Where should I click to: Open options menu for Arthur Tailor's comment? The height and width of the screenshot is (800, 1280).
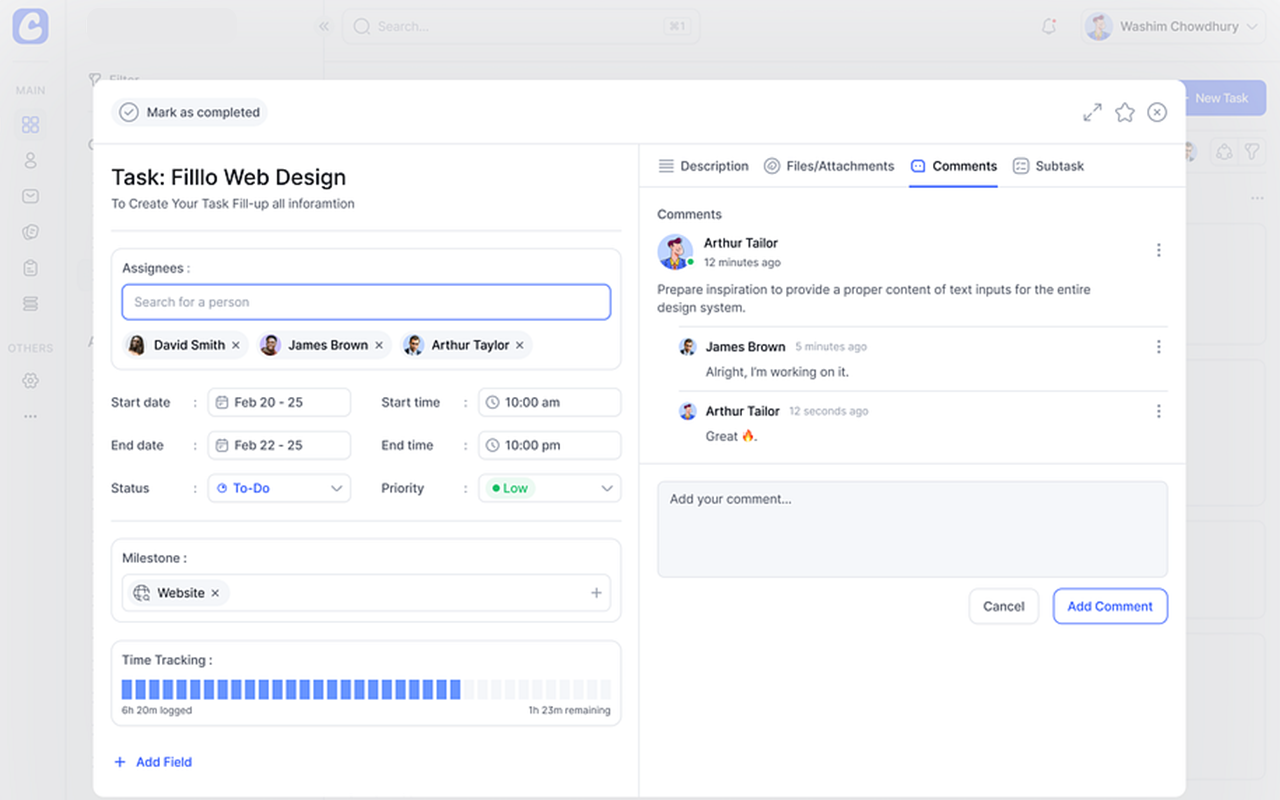pyautogui.click(x=1158, y=250)
